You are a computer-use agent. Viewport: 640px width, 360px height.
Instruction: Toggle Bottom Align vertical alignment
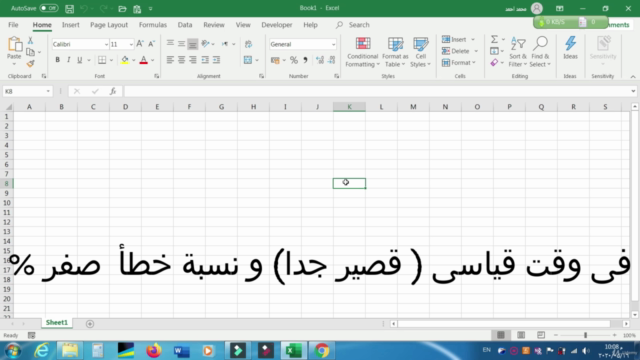click(x=193, y=44)
